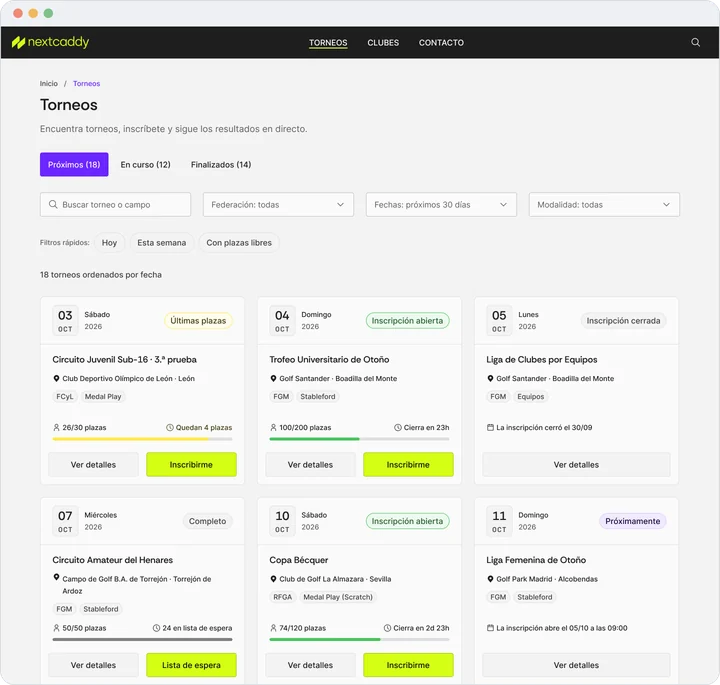Click the Torneos breadcrumb link

86,84
